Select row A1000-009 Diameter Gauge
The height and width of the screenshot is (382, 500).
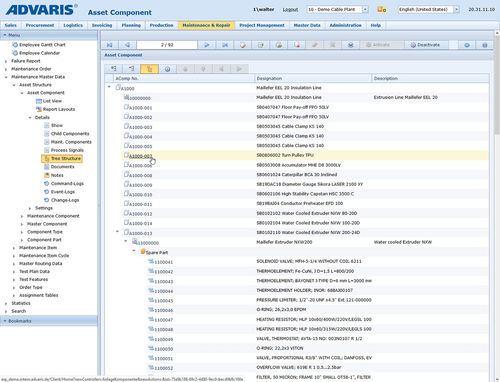pos(297,184)
